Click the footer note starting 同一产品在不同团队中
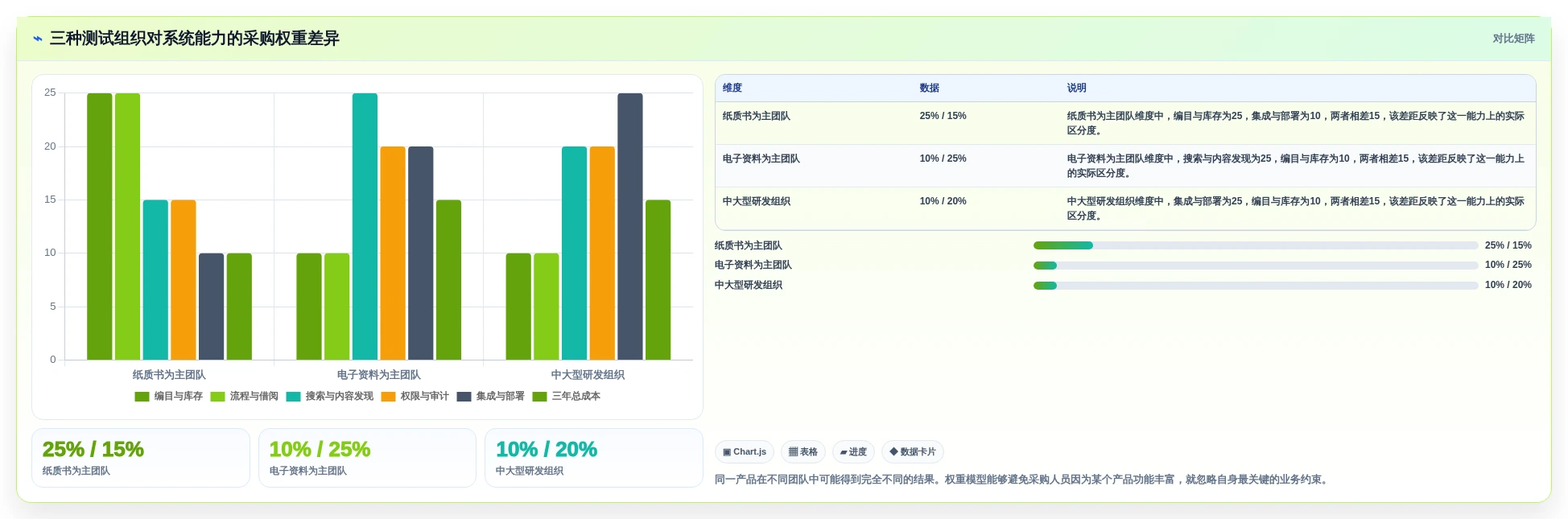The image size is (1568, 519). point(1021,480)
